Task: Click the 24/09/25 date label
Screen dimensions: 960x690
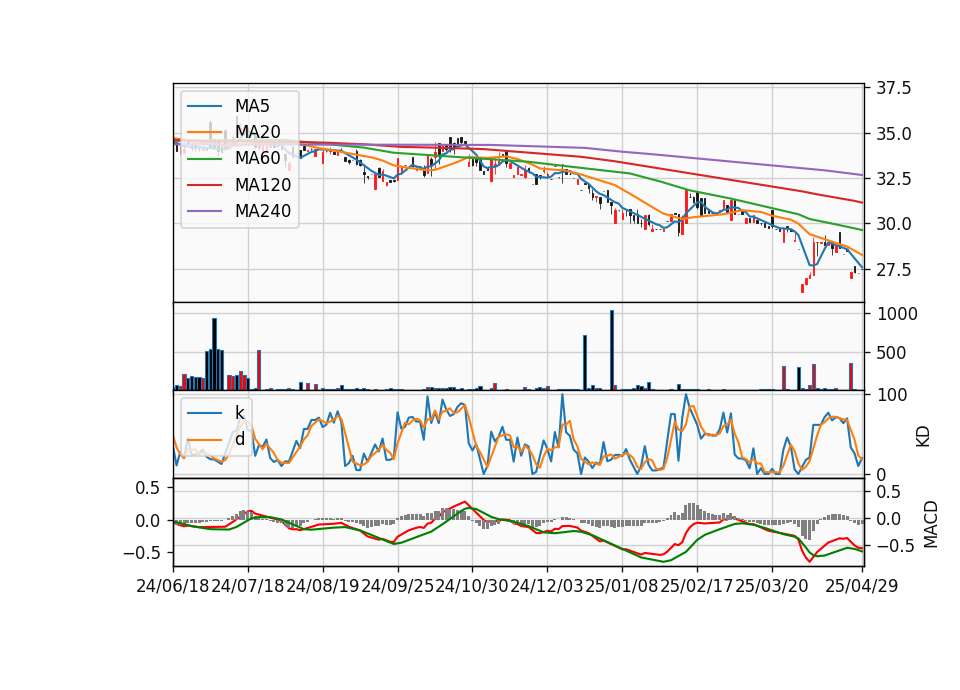Action: 397,586
